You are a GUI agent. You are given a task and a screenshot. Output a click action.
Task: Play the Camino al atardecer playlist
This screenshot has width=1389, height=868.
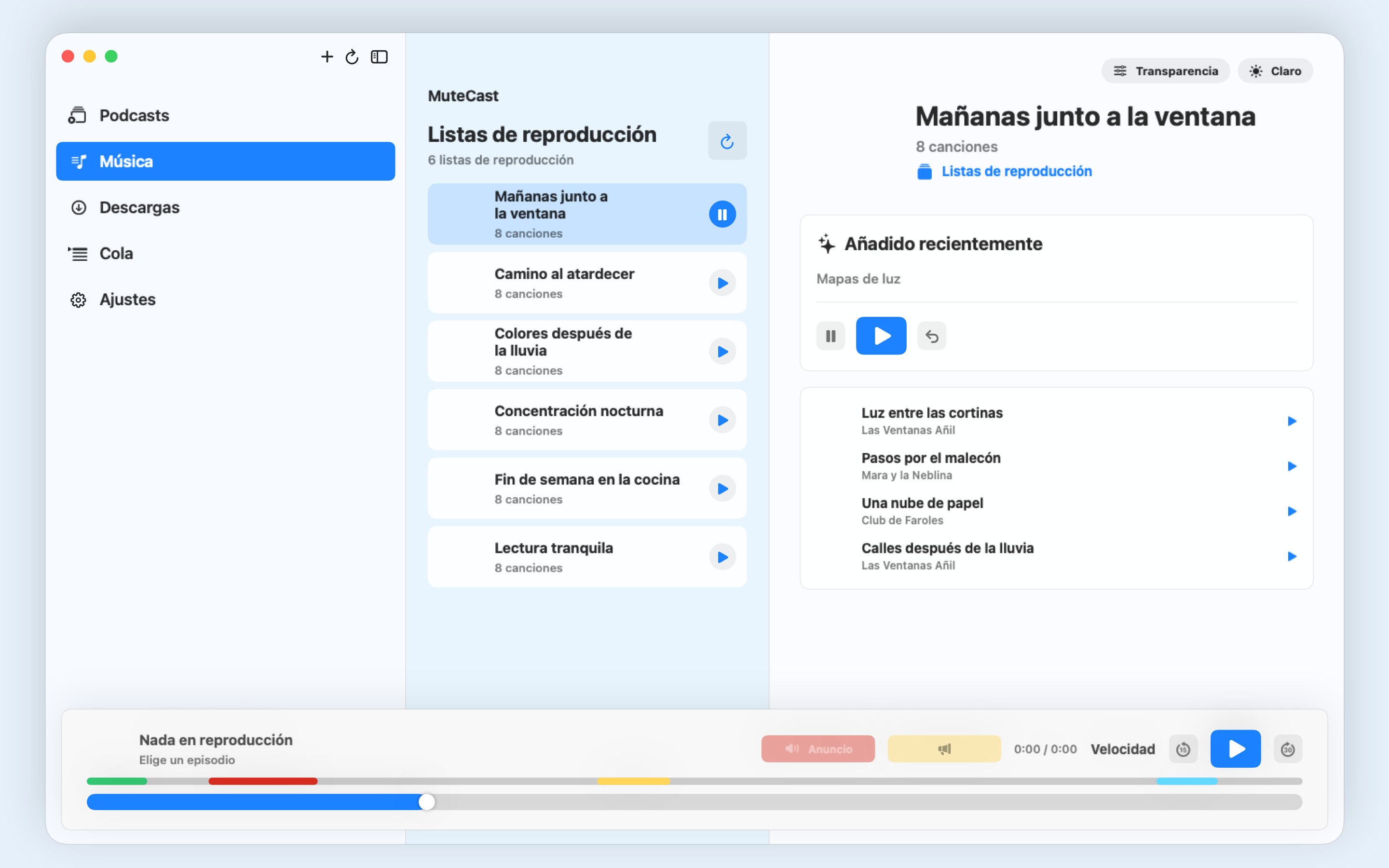pyautogui.click(x=722, y=283)
